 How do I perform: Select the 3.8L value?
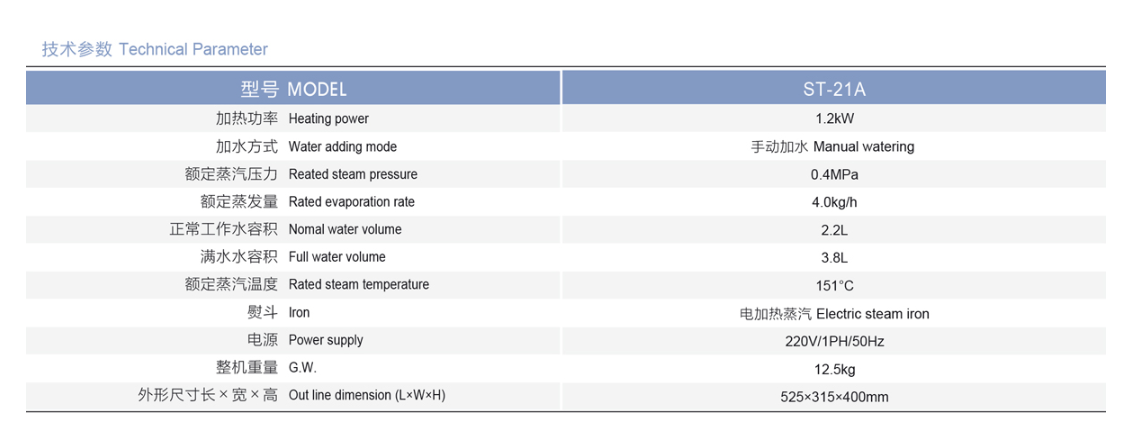tap(834, 257)
